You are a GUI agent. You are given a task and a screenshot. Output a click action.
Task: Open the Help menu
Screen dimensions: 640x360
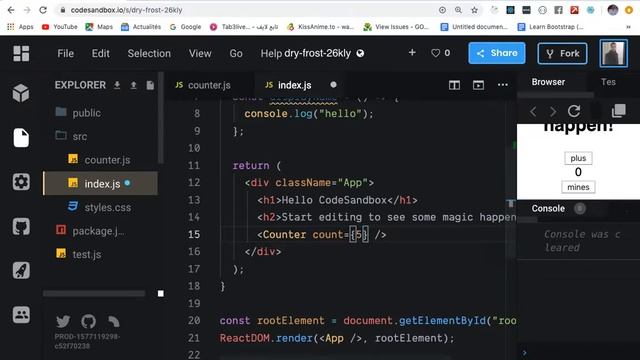271,53
